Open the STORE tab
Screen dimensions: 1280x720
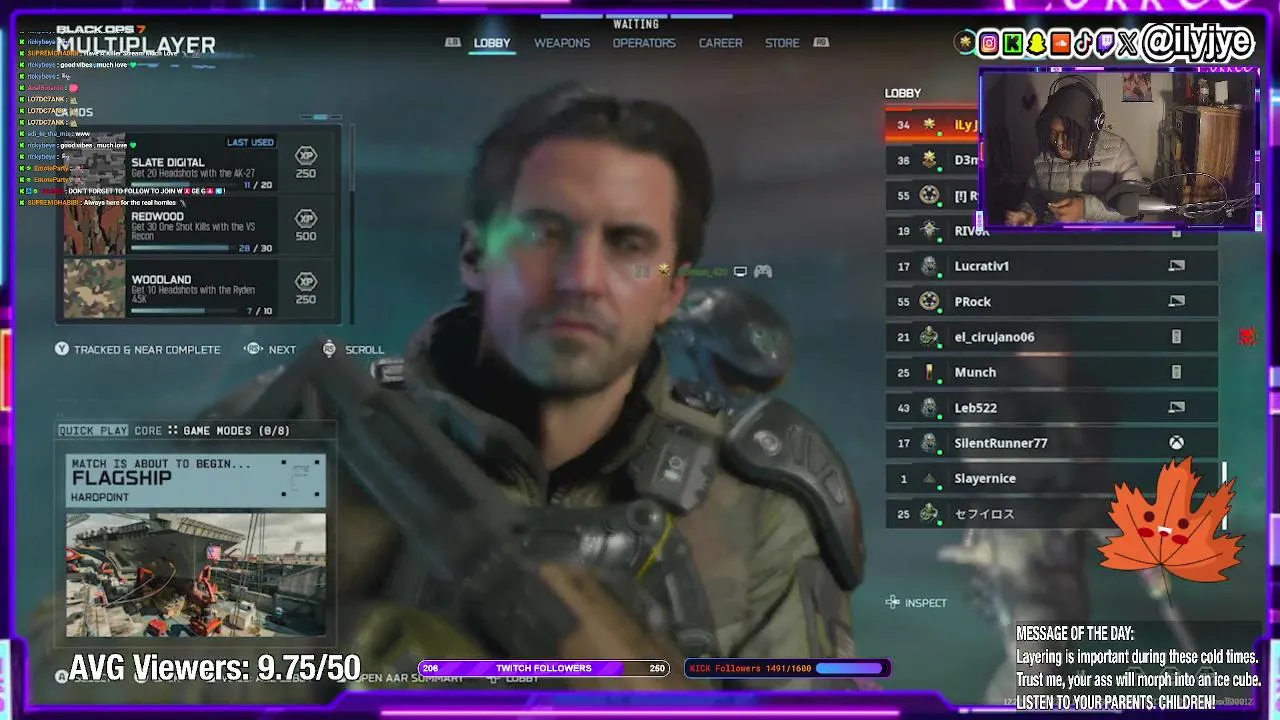click(782, 43)
